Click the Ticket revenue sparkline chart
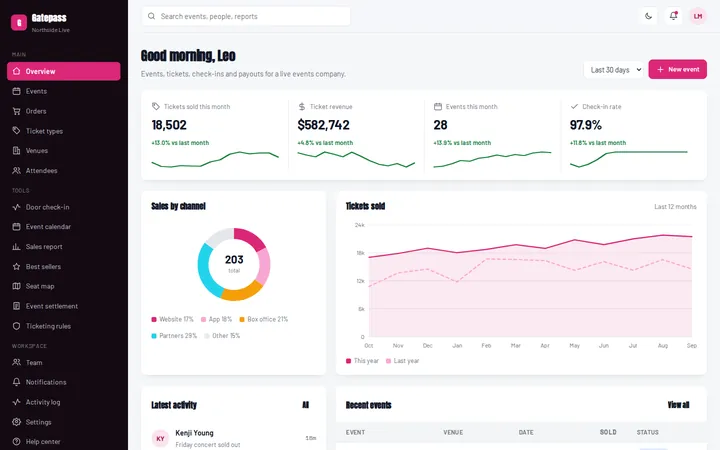Image resolution: width=720 pixels, height=450 pixels. 356,159
